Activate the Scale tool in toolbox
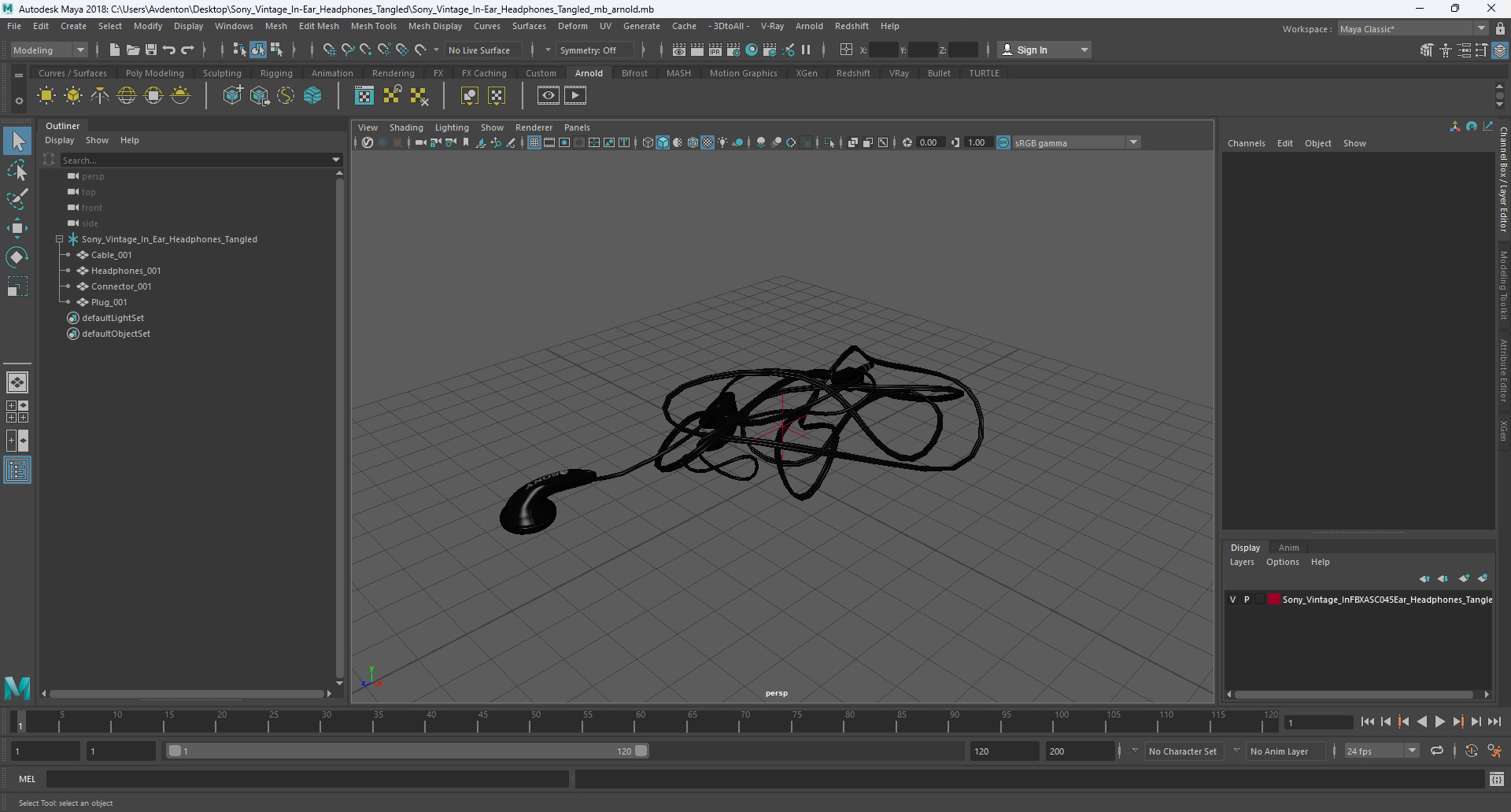The height and width of the screenshot is (812, 1511). [x=17, y=286]
